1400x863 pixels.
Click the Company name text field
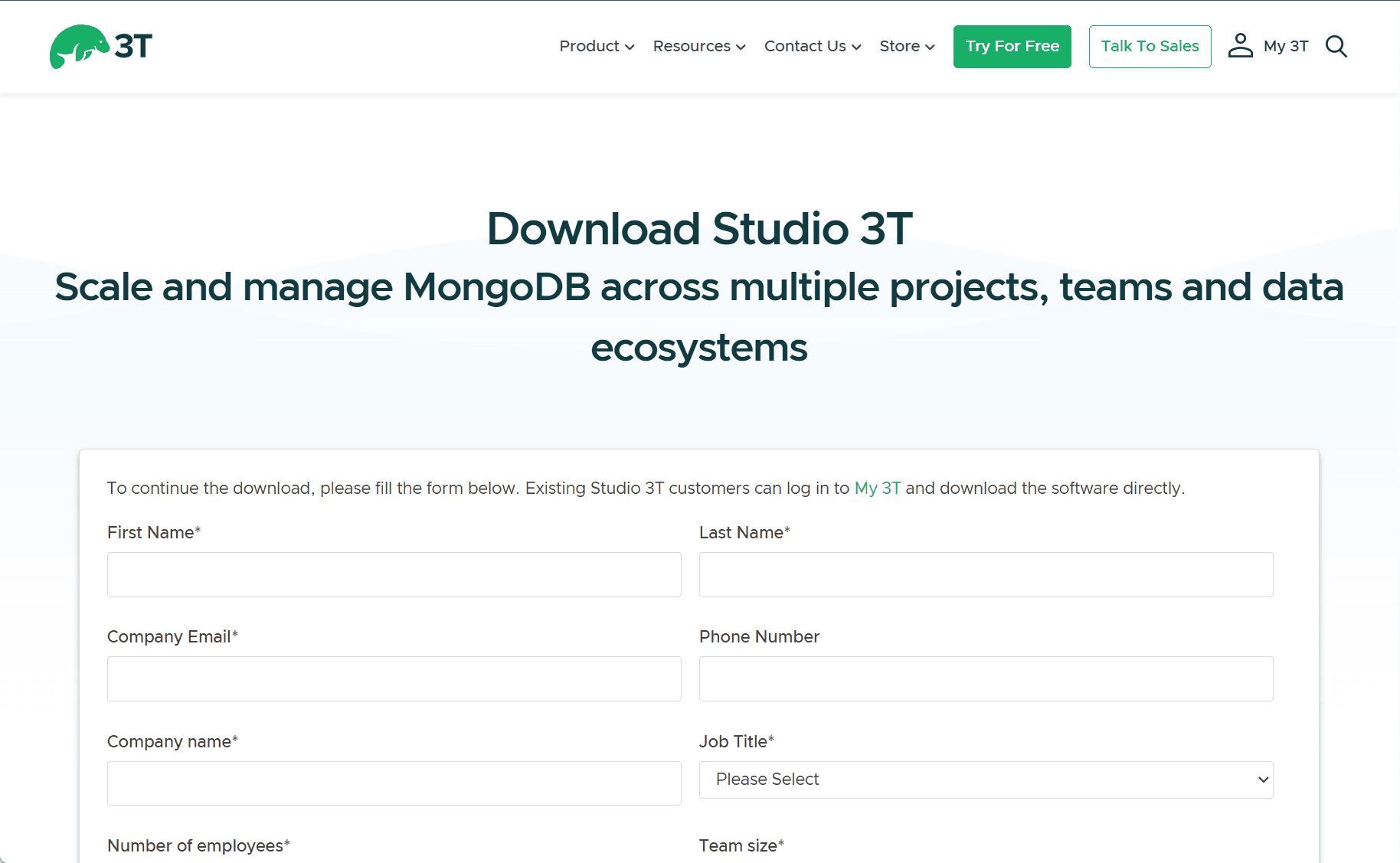394,783
